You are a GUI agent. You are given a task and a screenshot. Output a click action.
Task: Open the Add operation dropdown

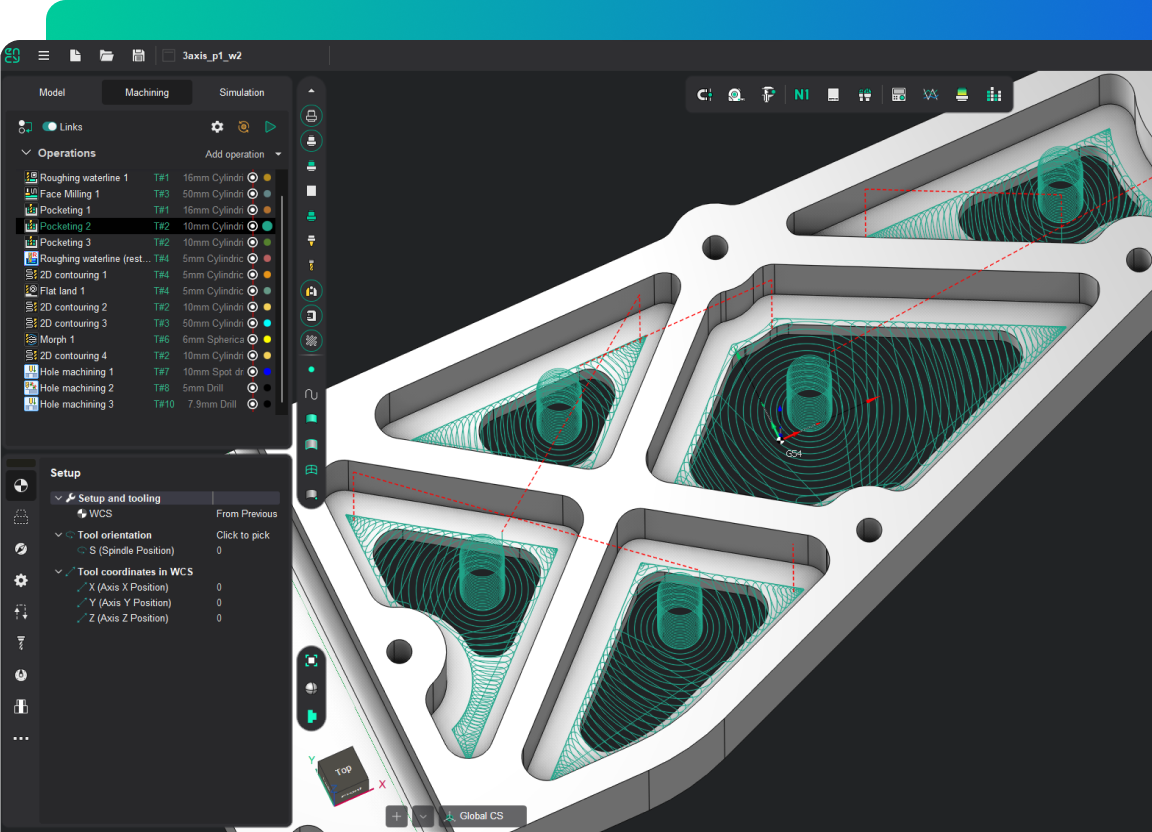click(243, 154)
